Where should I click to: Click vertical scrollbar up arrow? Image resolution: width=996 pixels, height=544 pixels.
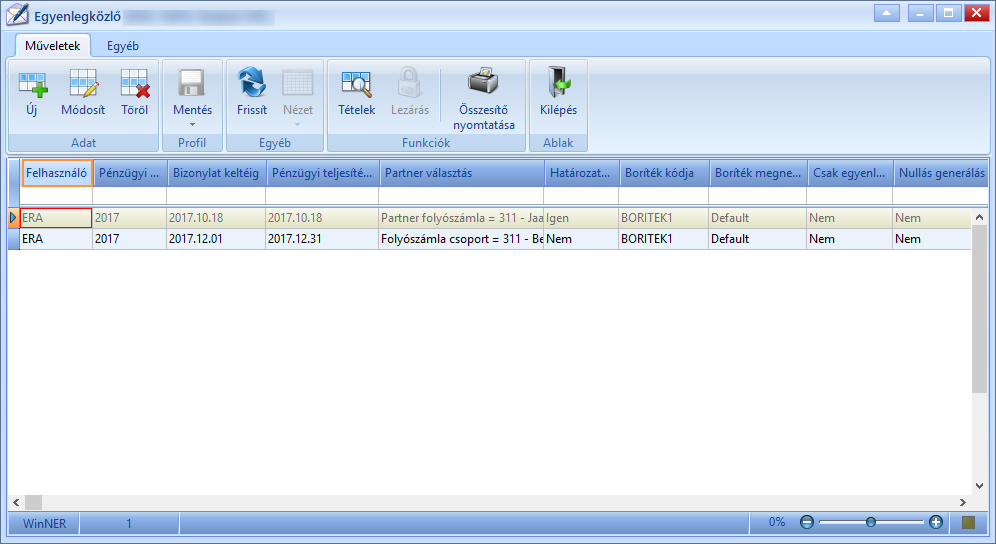click(x=979, y=217)
